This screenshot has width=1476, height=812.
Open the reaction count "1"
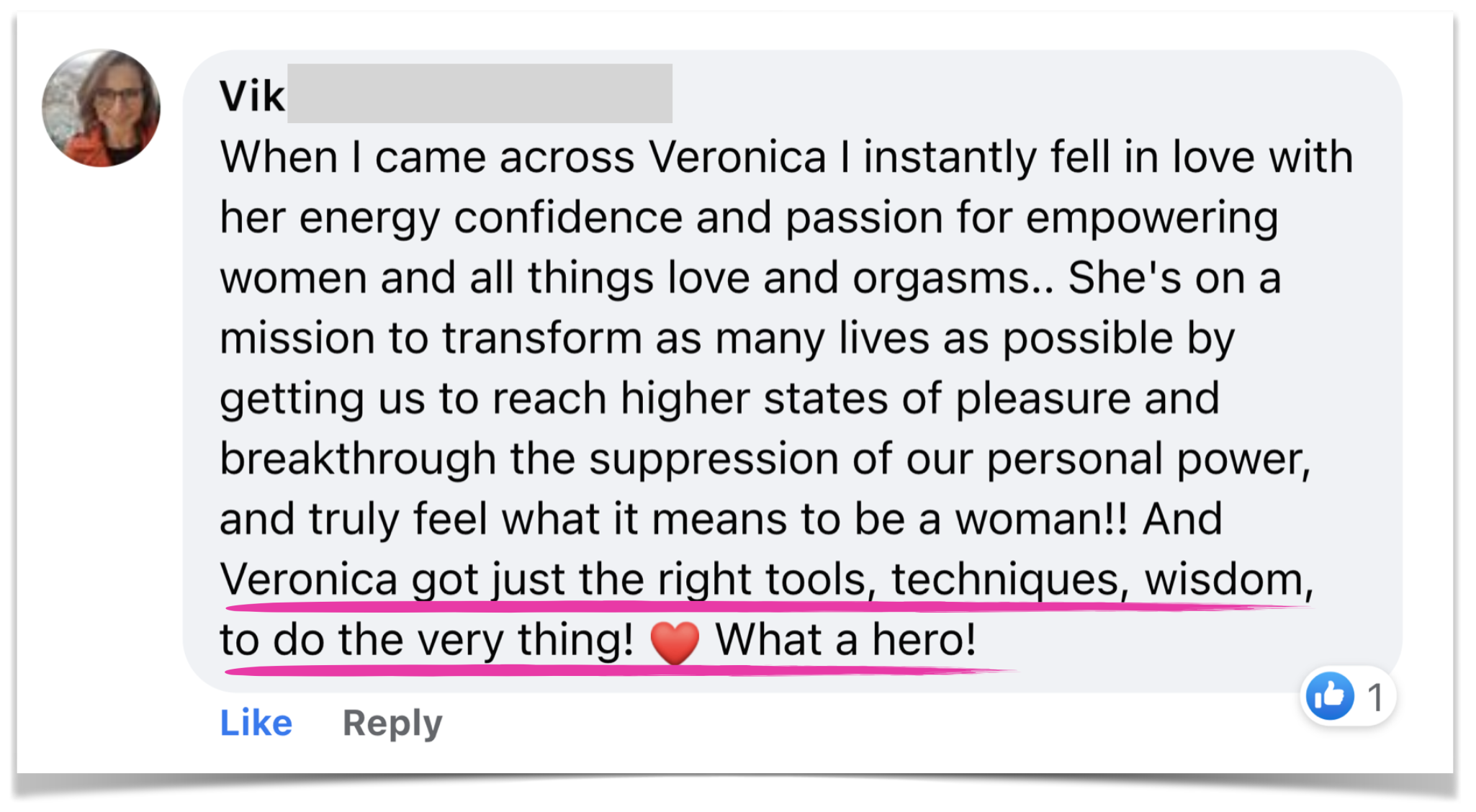coord(1375,698)
